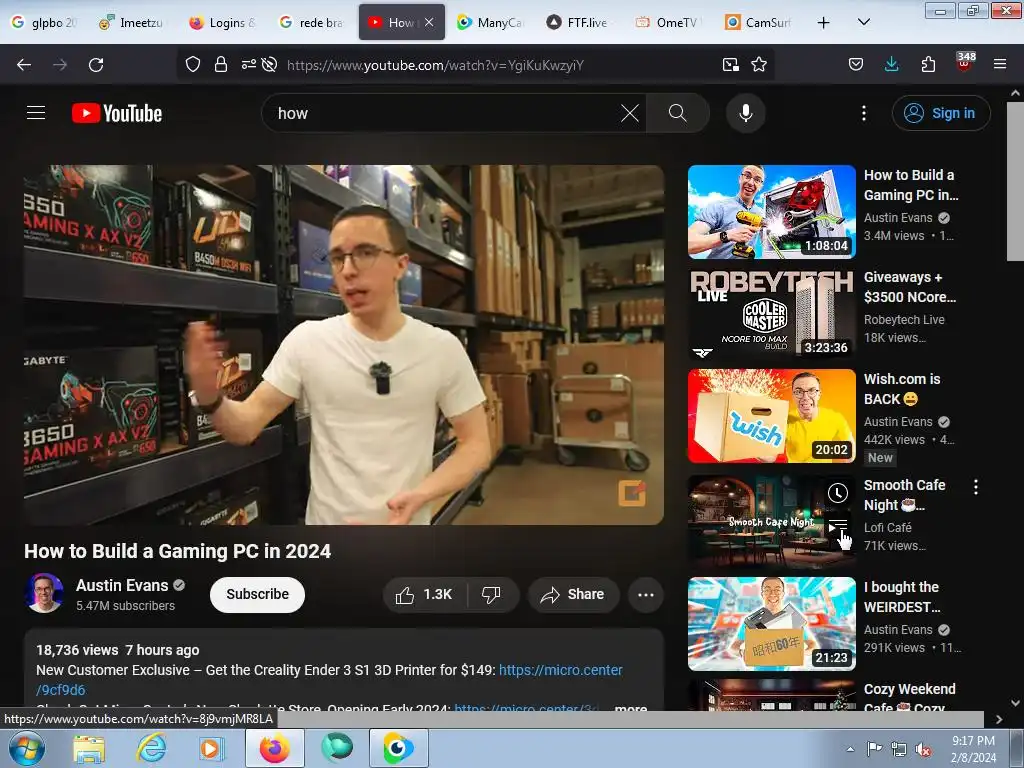Switch to the Logins tab
Screen dimensions: 1024x768
(x=222, y=22)
